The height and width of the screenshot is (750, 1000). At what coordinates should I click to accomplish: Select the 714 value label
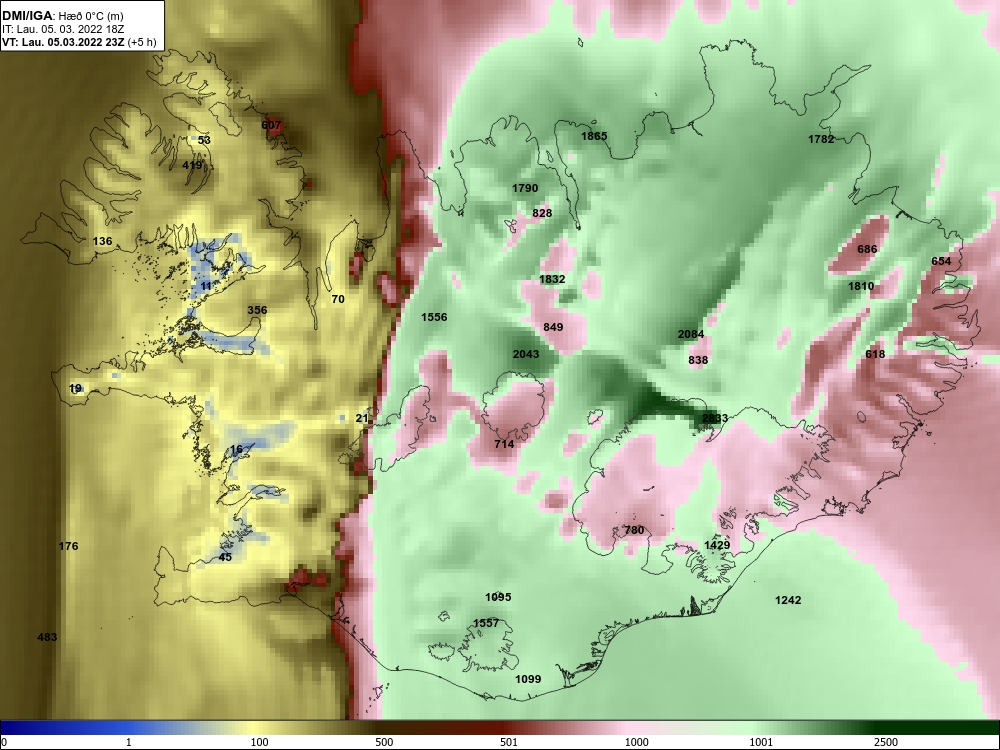pos(504,445)
